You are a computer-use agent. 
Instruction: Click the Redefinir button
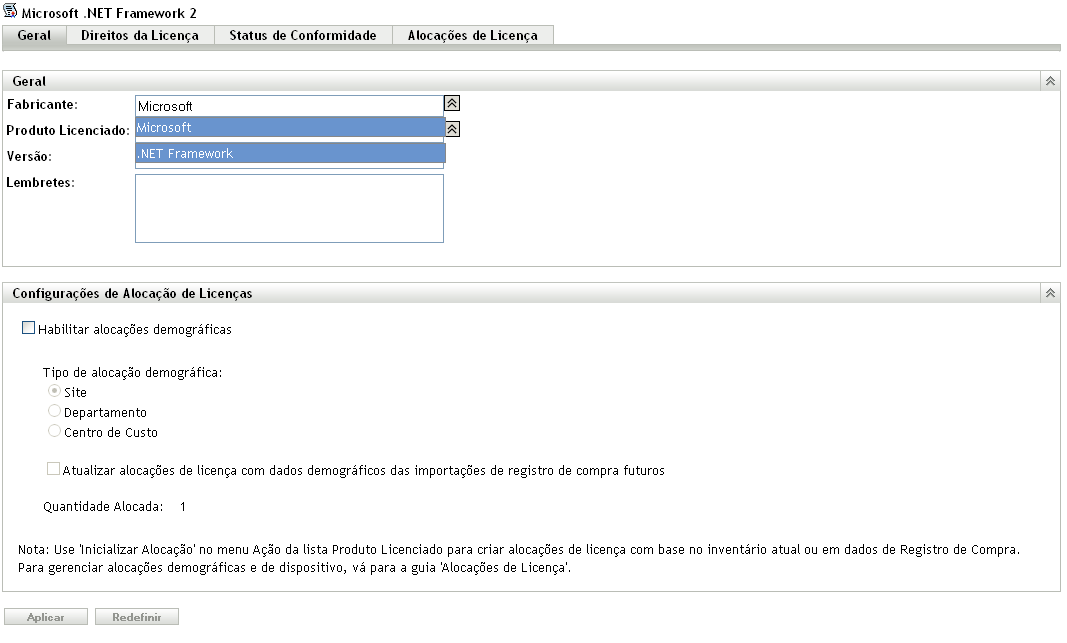(x=137, y=617)
